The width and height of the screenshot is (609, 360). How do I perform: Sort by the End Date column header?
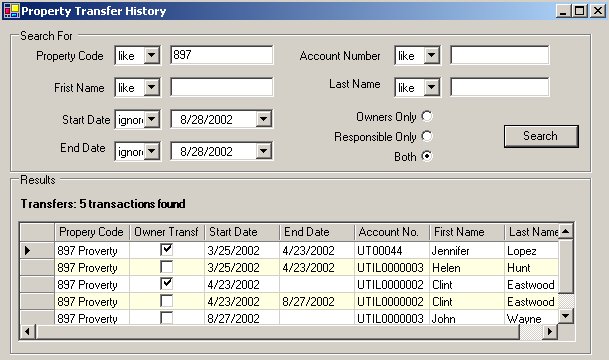[x=317, y=232]
